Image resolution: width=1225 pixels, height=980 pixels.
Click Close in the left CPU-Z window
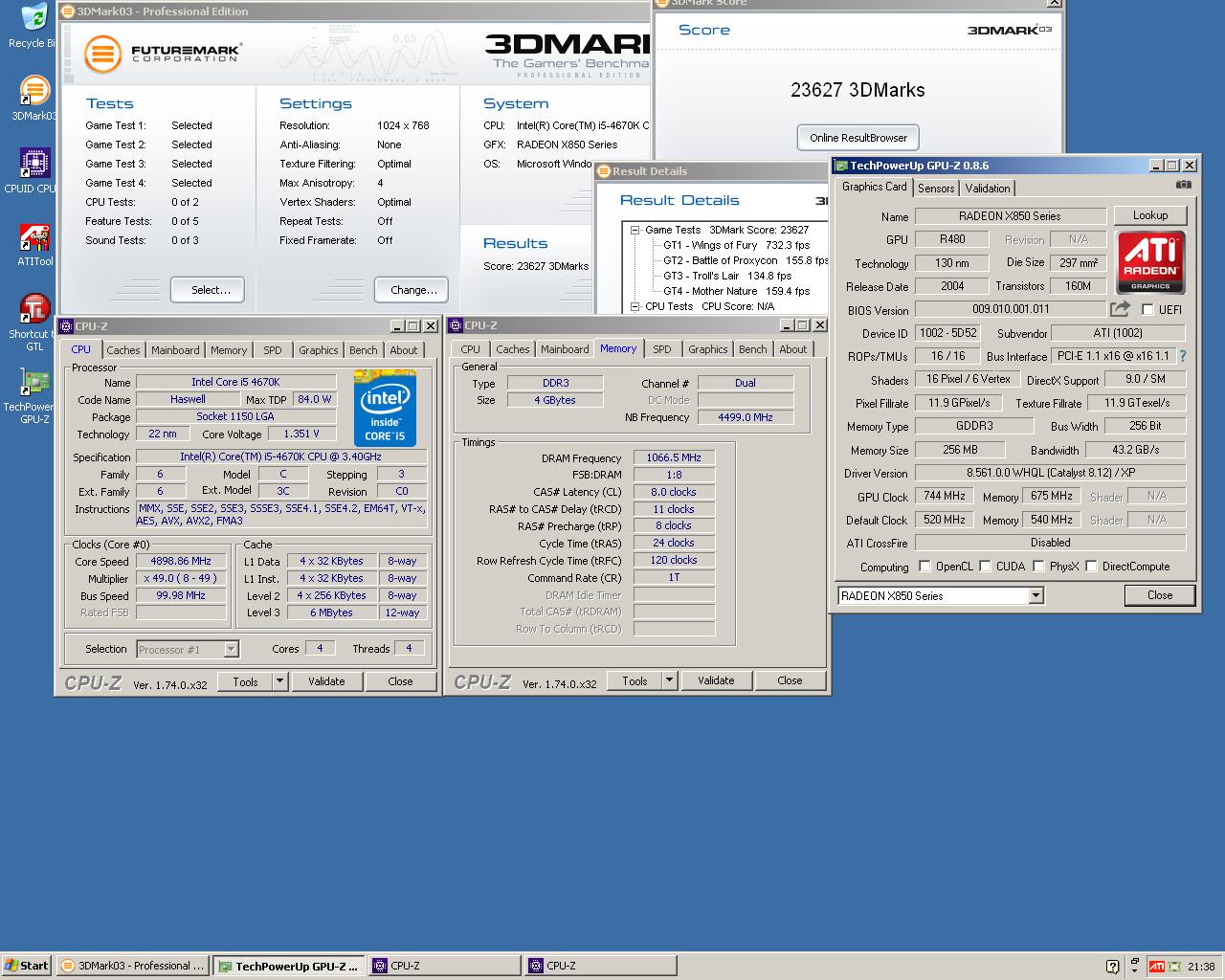[400, 681]
